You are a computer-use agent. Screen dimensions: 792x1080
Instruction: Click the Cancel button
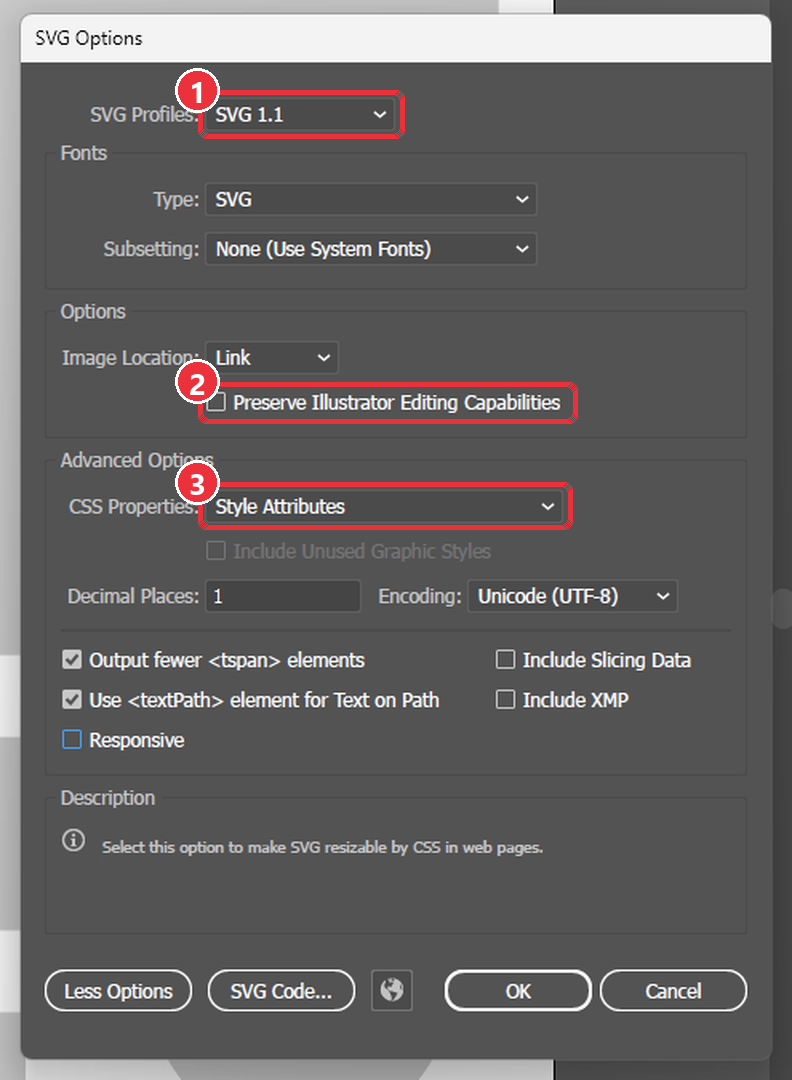673,991
